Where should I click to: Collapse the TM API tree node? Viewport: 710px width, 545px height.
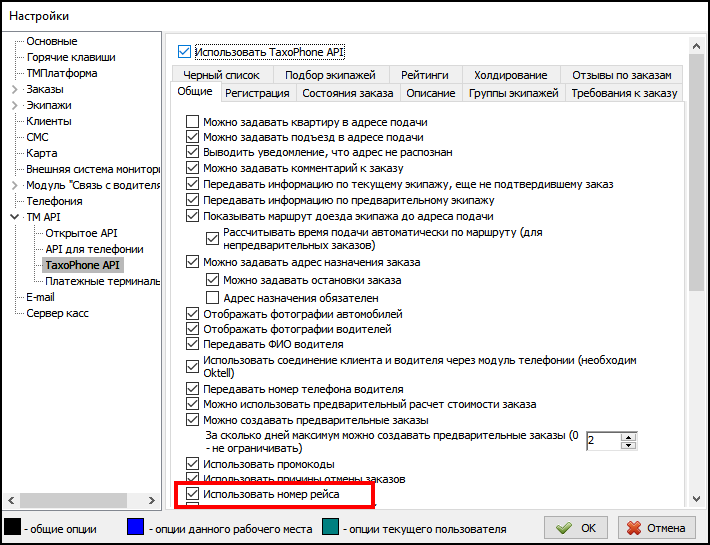click(14, 217)
